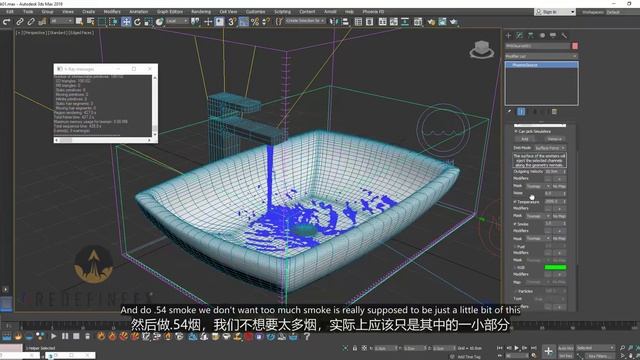Toggle the Angle Snap button
The height and width of the screenshot is (360, 640).
[243, 22]
